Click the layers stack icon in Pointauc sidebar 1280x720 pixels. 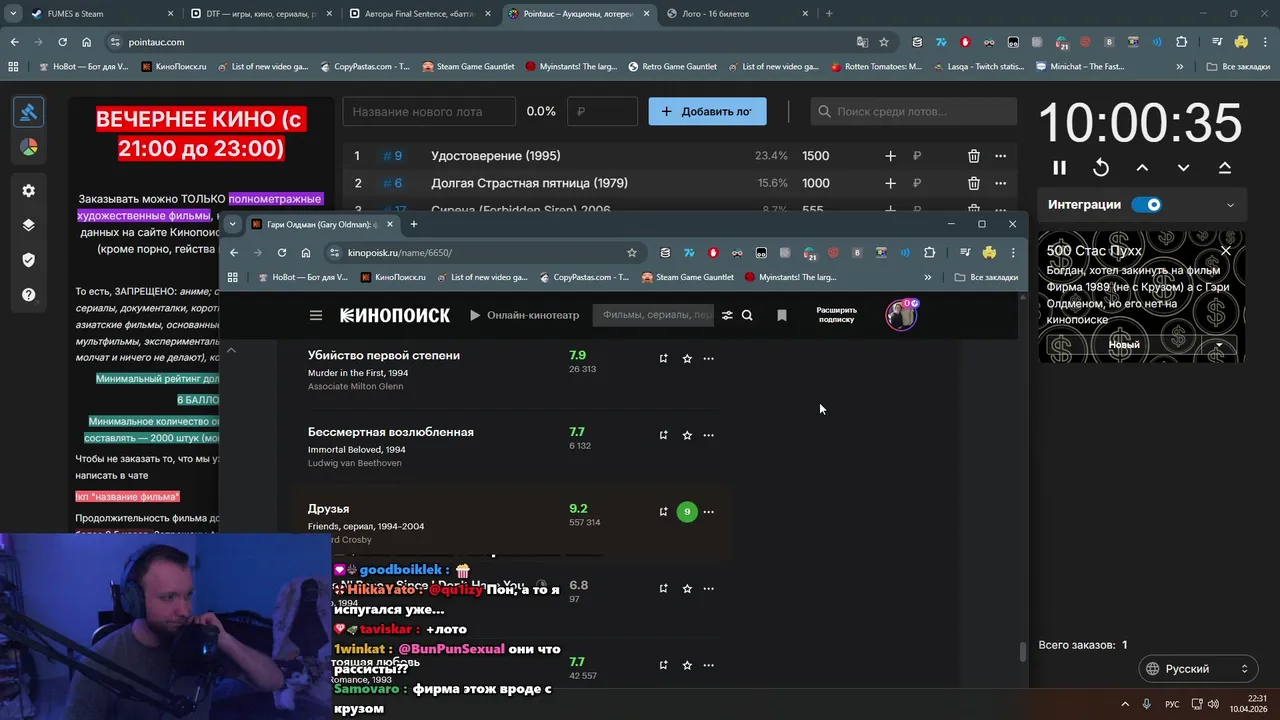tap(28, 225)
